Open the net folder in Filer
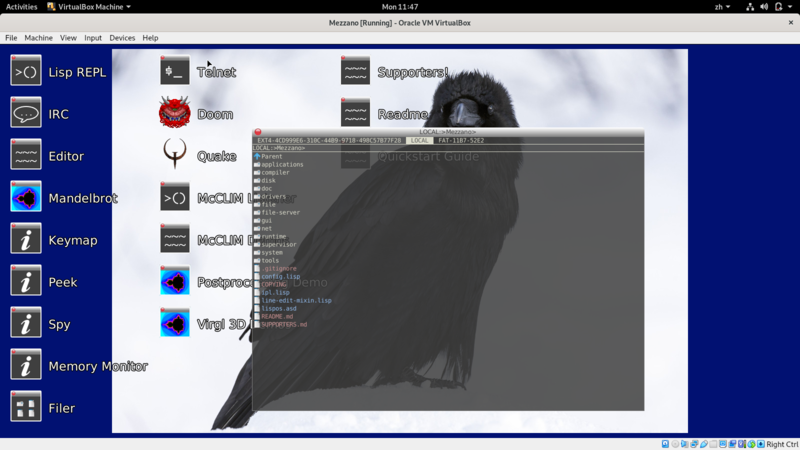Screen dimensions: 800x450 [263, 229]
